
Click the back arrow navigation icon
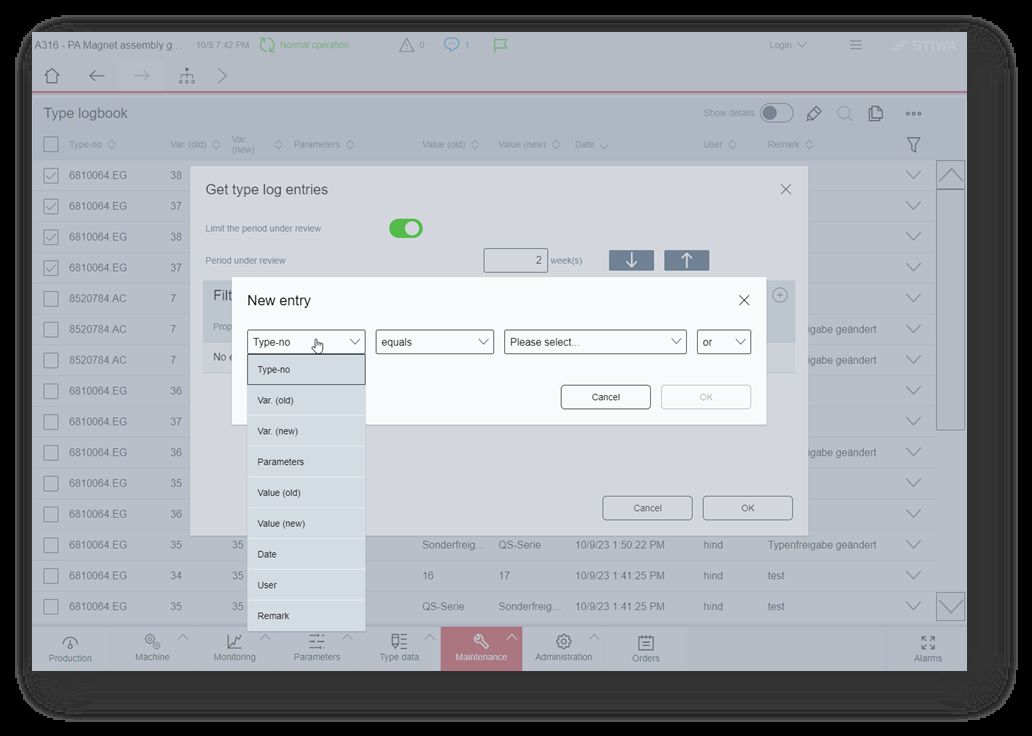[x=96, y=76]
